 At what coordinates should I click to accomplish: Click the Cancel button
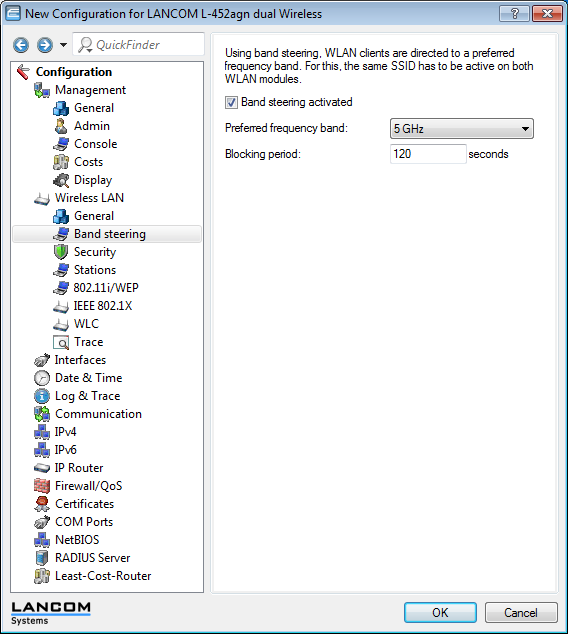[521, 613]
